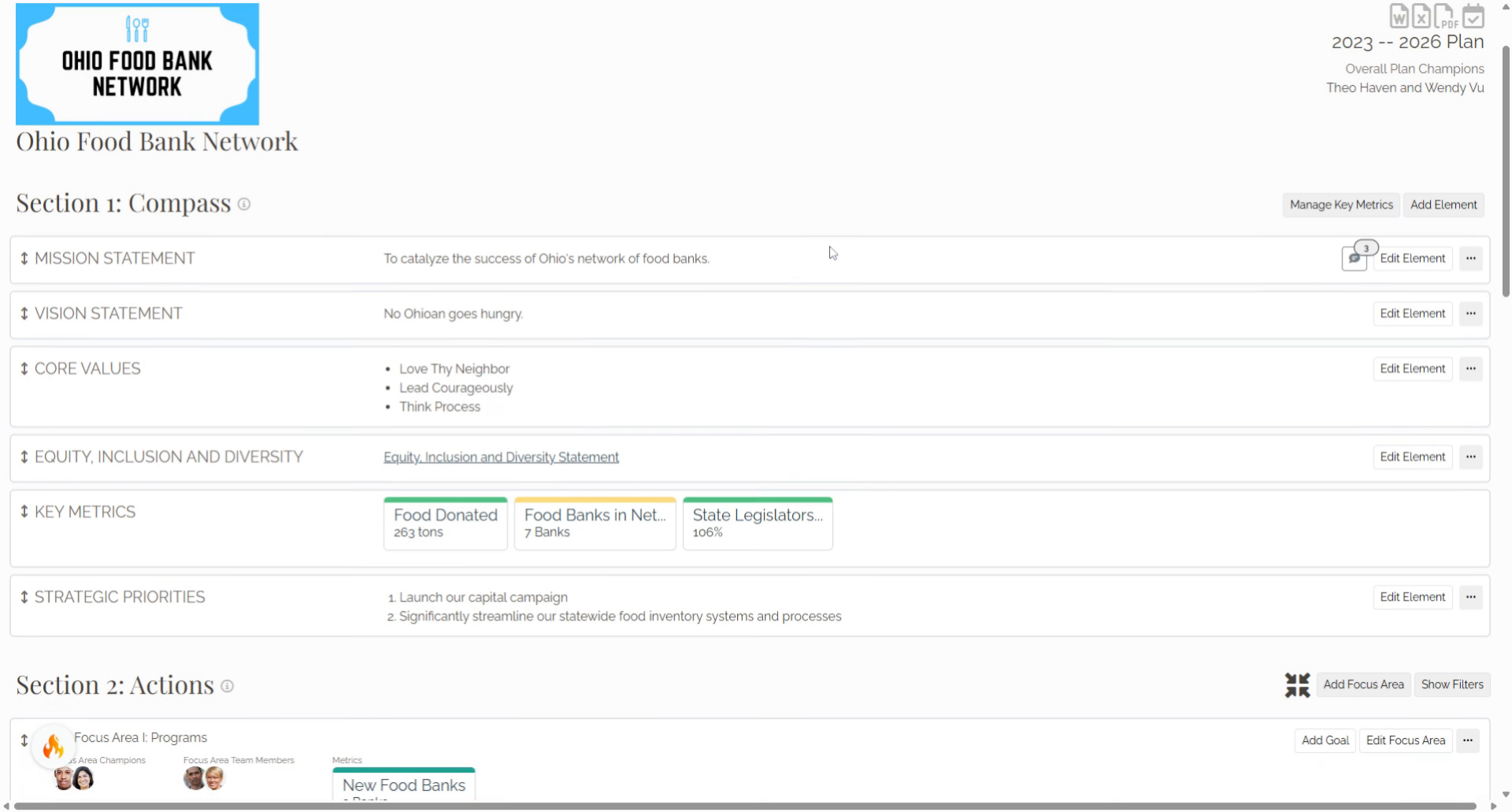1512x812 pixels.
Task: Click the horizontal scrollbar at bottom
Action: pos(745,806)
